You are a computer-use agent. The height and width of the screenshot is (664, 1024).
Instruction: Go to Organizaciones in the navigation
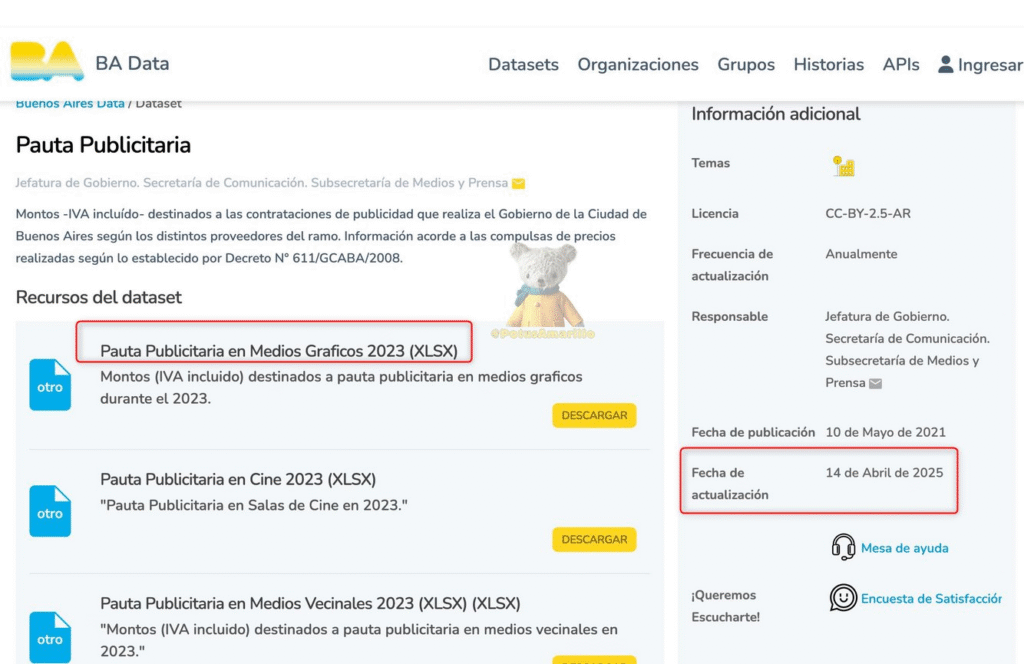click(637, 65)
